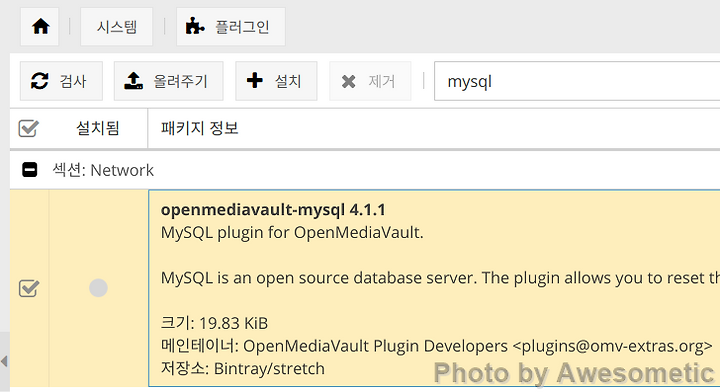Click the 설치 install button
Screen dimensions: 720x392
pyautogui.click(x=276, y=81)
